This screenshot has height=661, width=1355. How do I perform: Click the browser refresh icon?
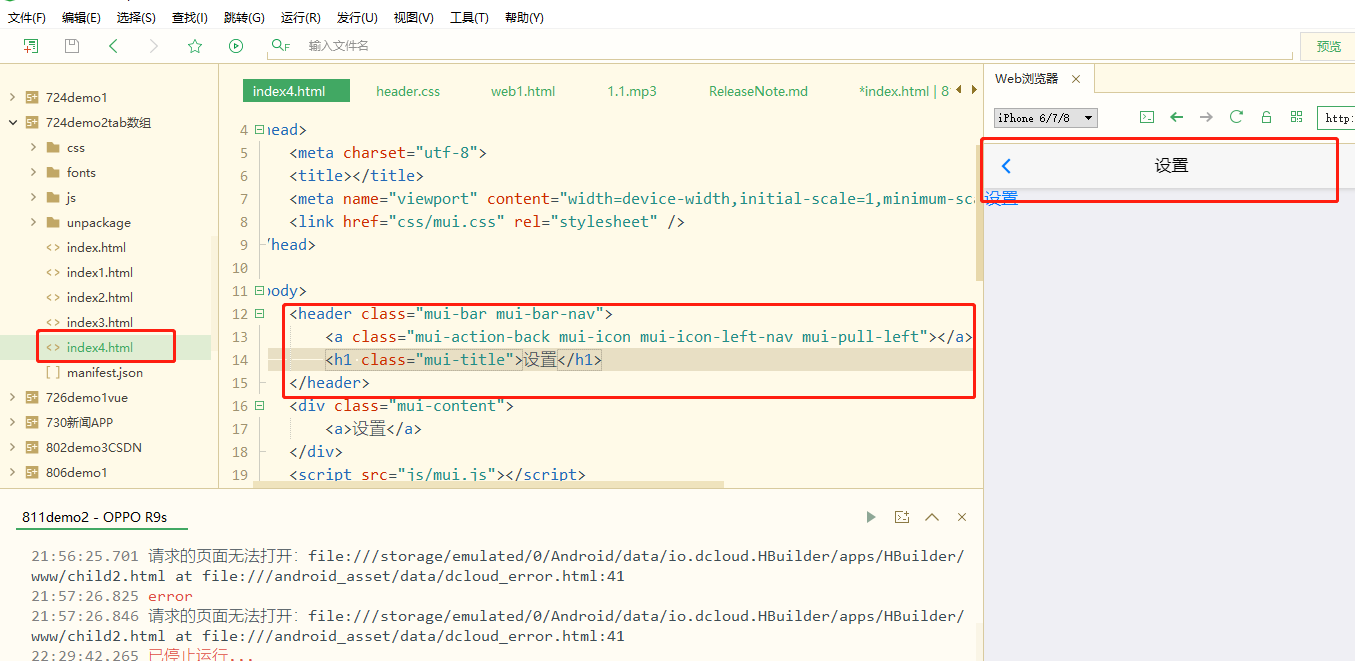[x=1236, y=117]
